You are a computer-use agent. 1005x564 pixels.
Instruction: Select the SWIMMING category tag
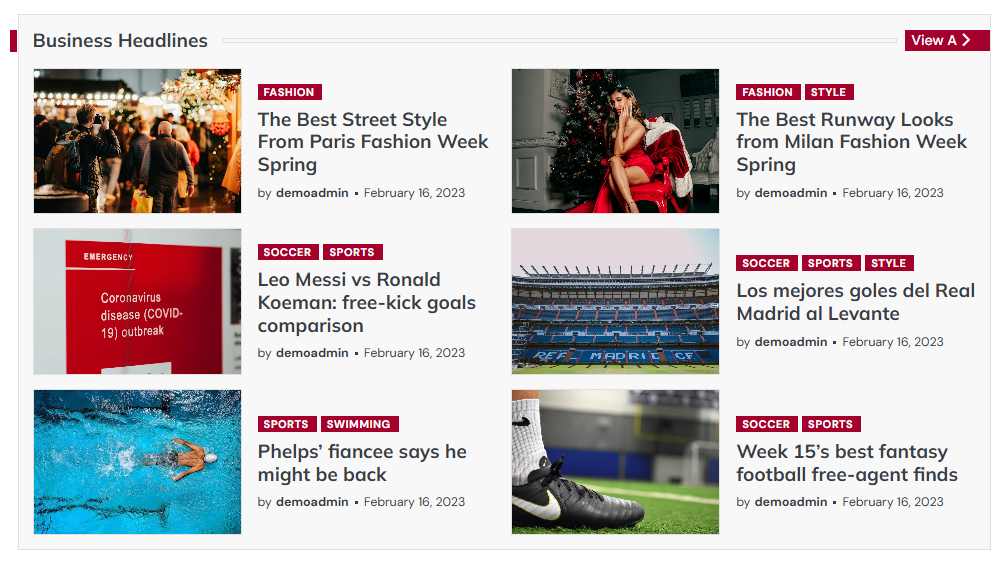[361, 424]
